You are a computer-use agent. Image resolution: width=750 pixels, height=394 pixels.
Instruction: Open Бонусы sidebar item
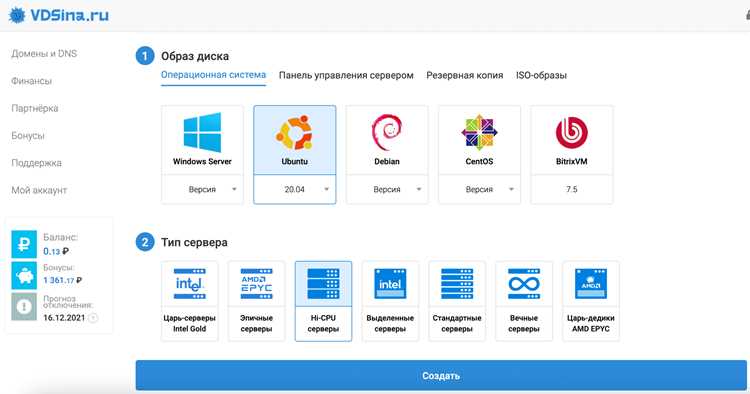click(x=28, y=135)
